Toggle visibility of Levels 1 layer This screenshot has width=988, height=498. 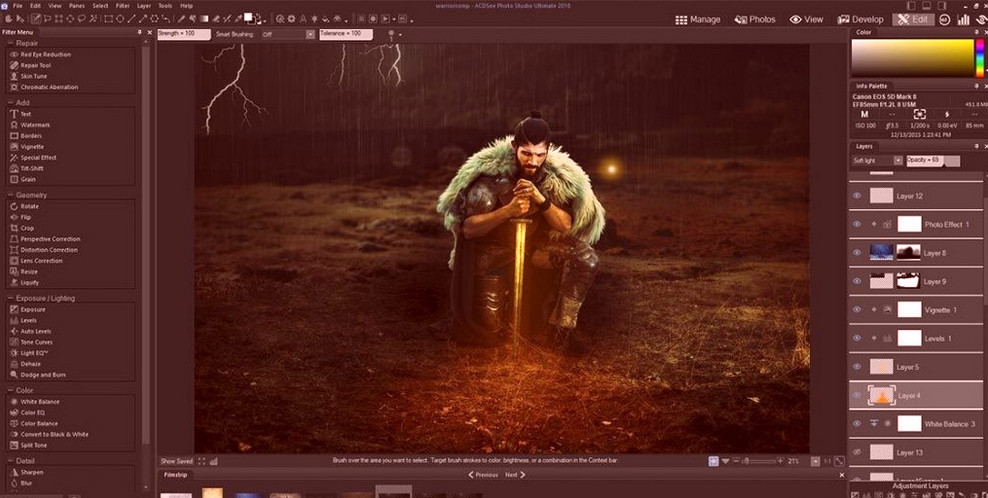(x=857, y=339)
